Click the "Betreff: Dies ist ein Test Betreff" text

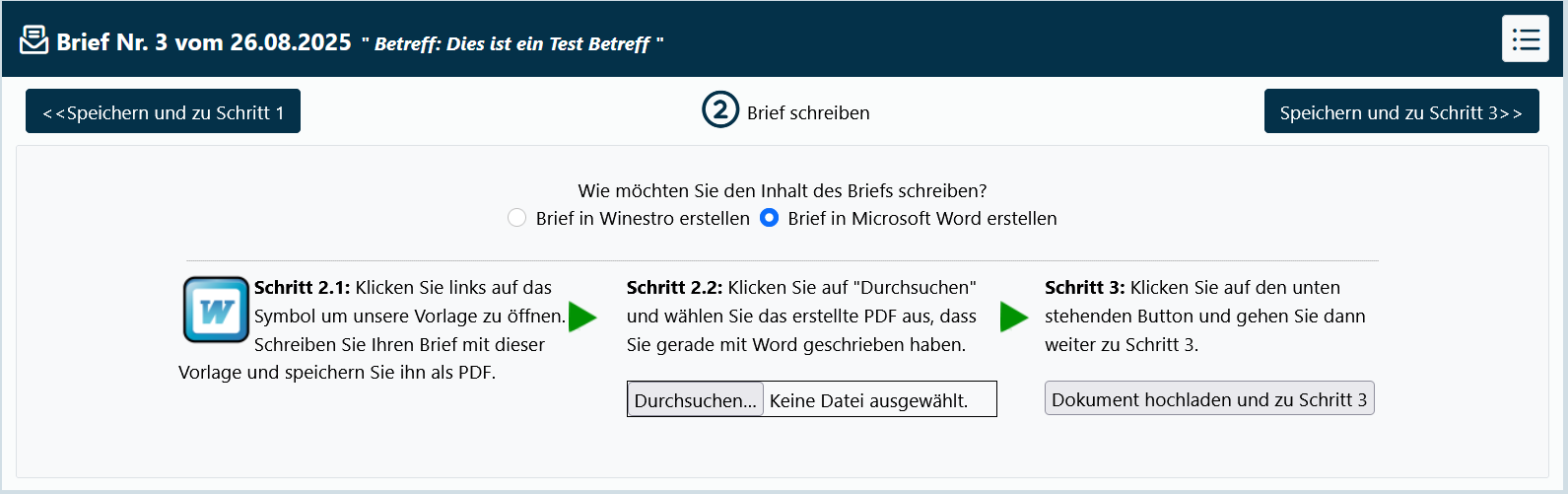[511, 44]
